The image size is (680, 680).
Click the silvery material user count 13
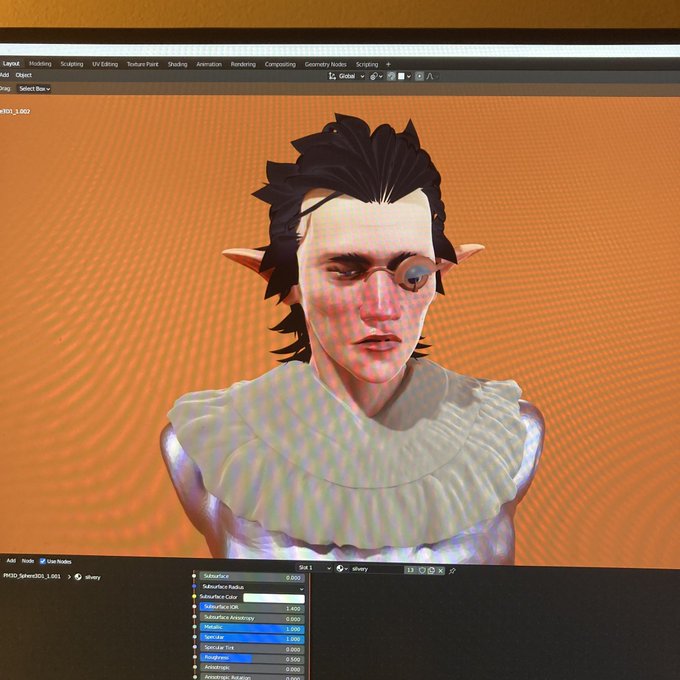[410, 570]
